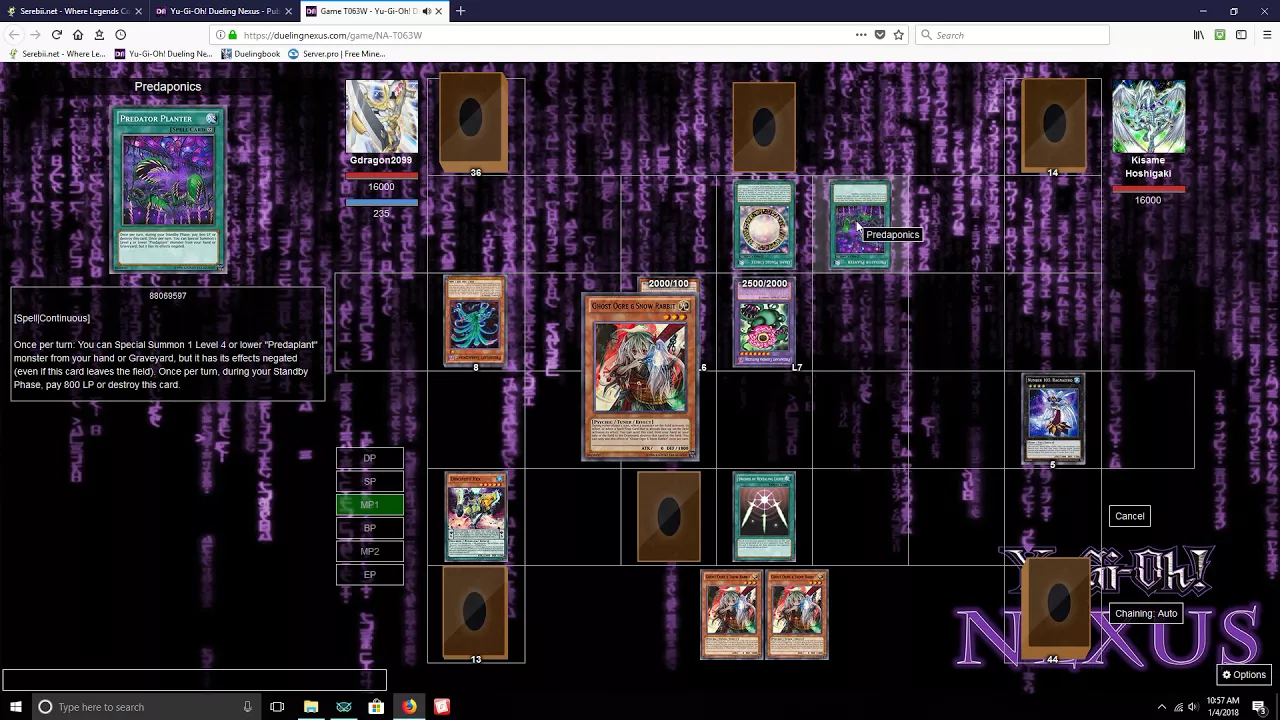Click enlarged Ghost Ogre & Snow Rabbit card

640,379
